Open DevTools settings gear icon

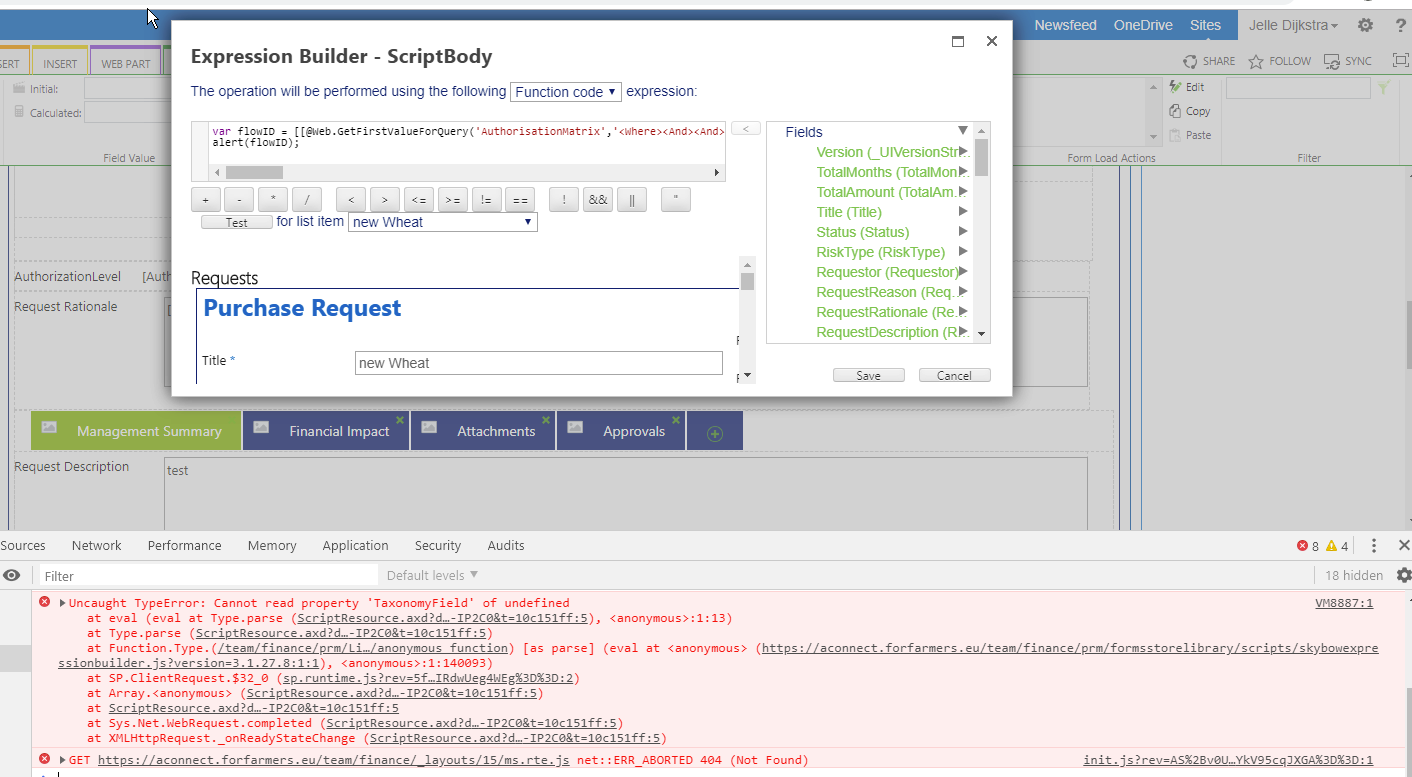click(1403, 575)
